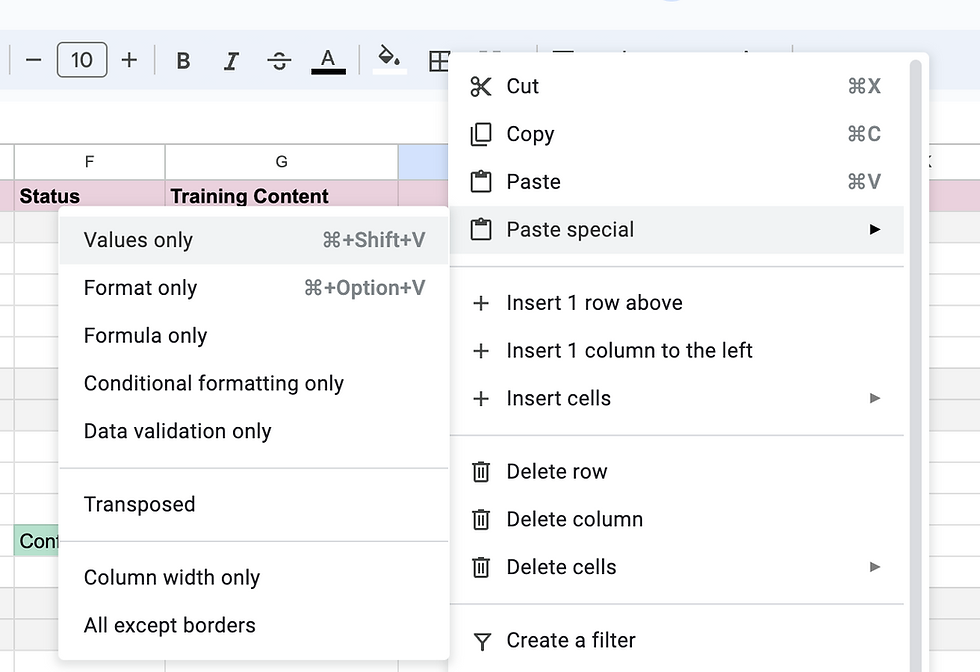The height and width of the screenshot is (672, 980).
Task: Click the font size input field
Action: point(82,60)
